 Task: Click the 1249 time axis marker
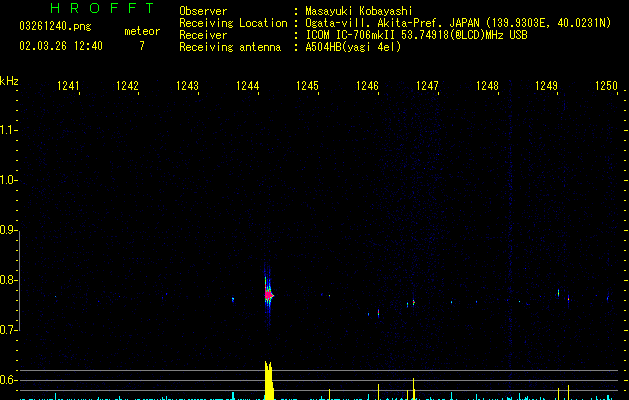pos(546,86)
